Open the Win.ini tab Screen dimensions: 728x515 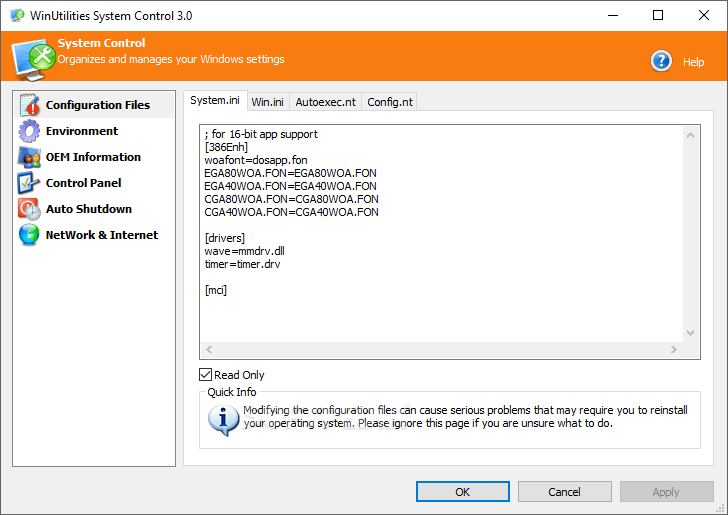(267, 102)
